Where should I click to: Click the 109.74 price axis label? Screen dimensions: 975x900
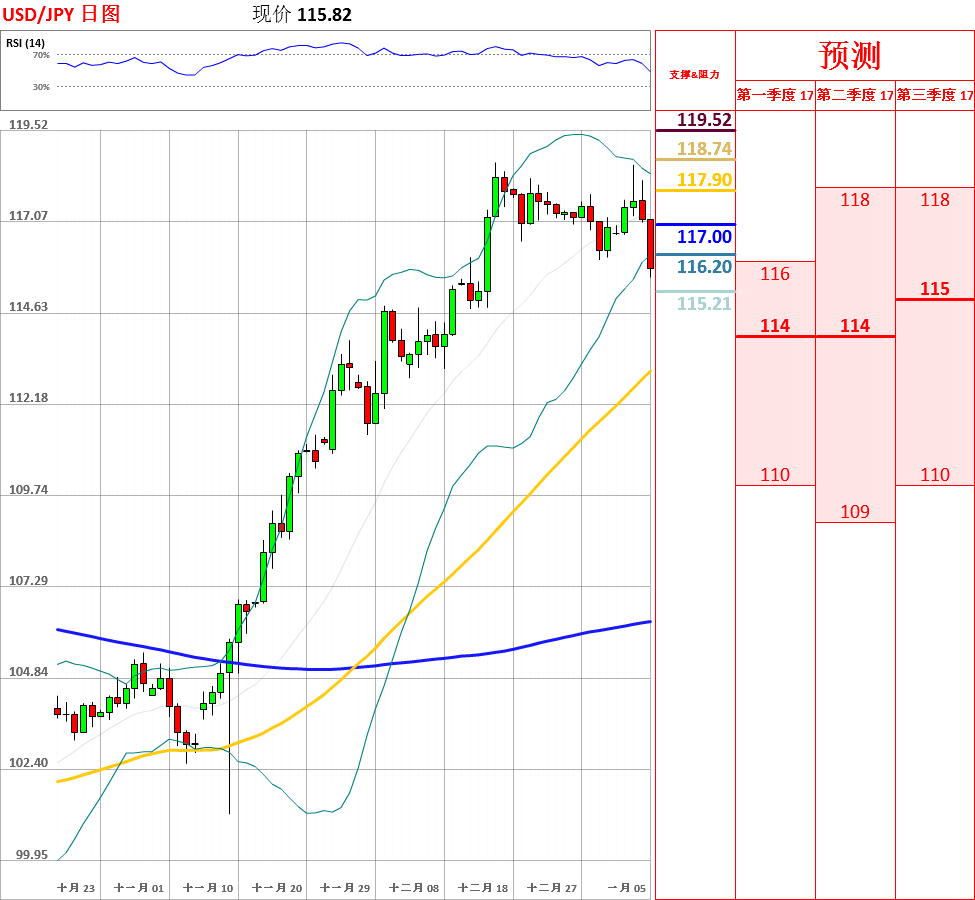(28, 489)
